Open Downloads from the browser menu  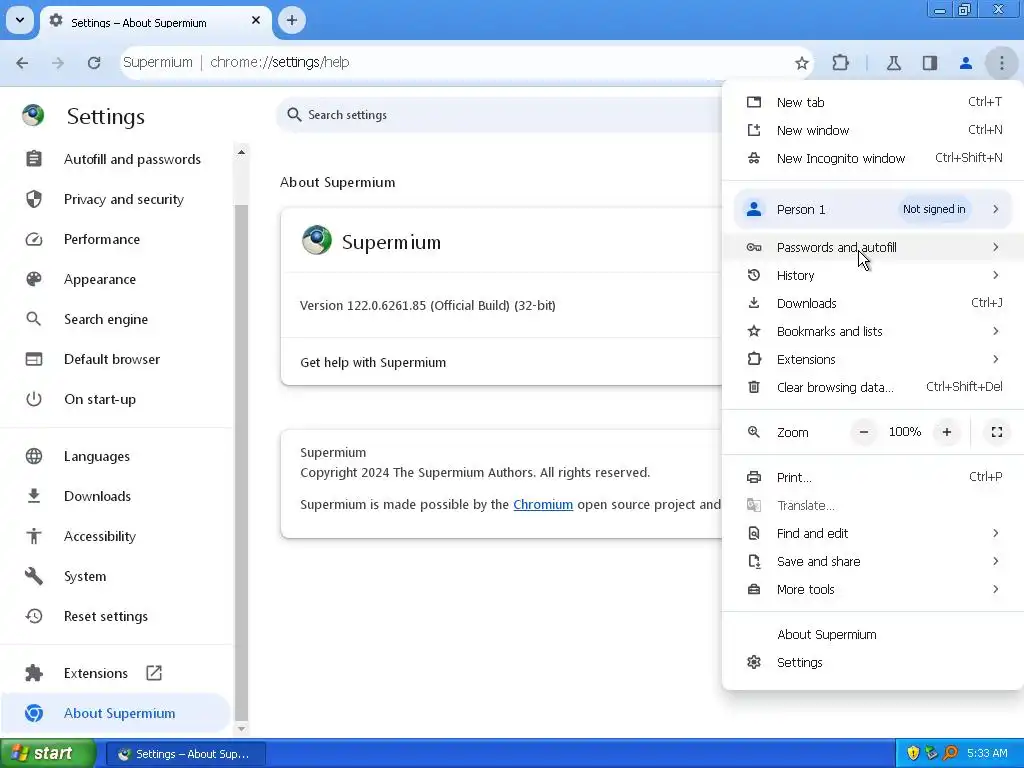coord(873,304)
